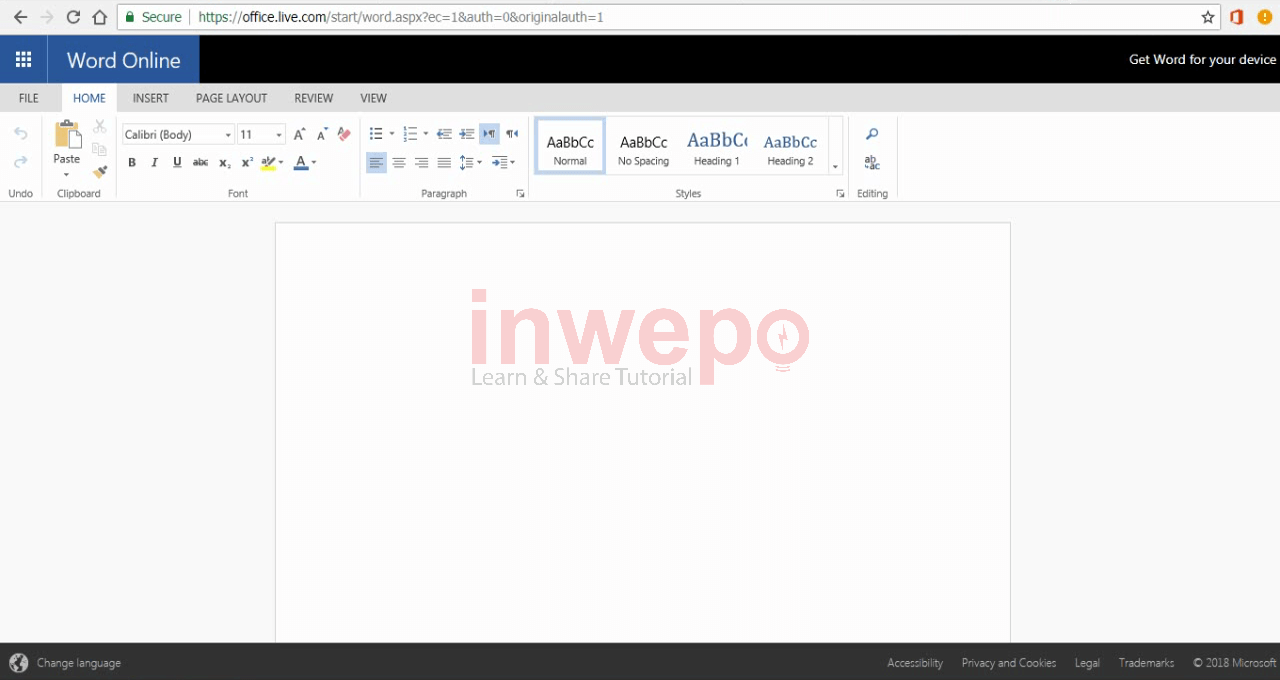
Task: Center align the paragraph text
Action: coord(398,163)
